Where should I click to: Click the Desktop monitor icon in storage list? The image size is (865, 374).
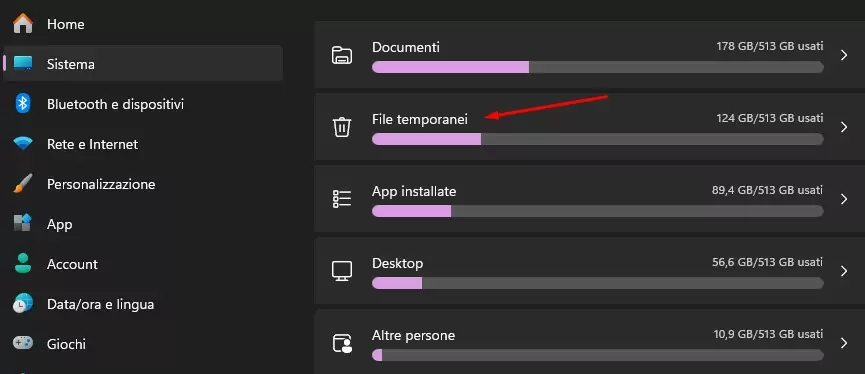(341, 271)
